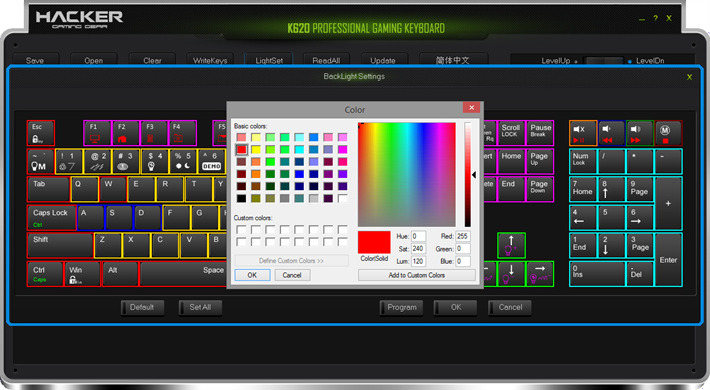
Task: Click the F2 key with home icon
Action: [126, 133]
